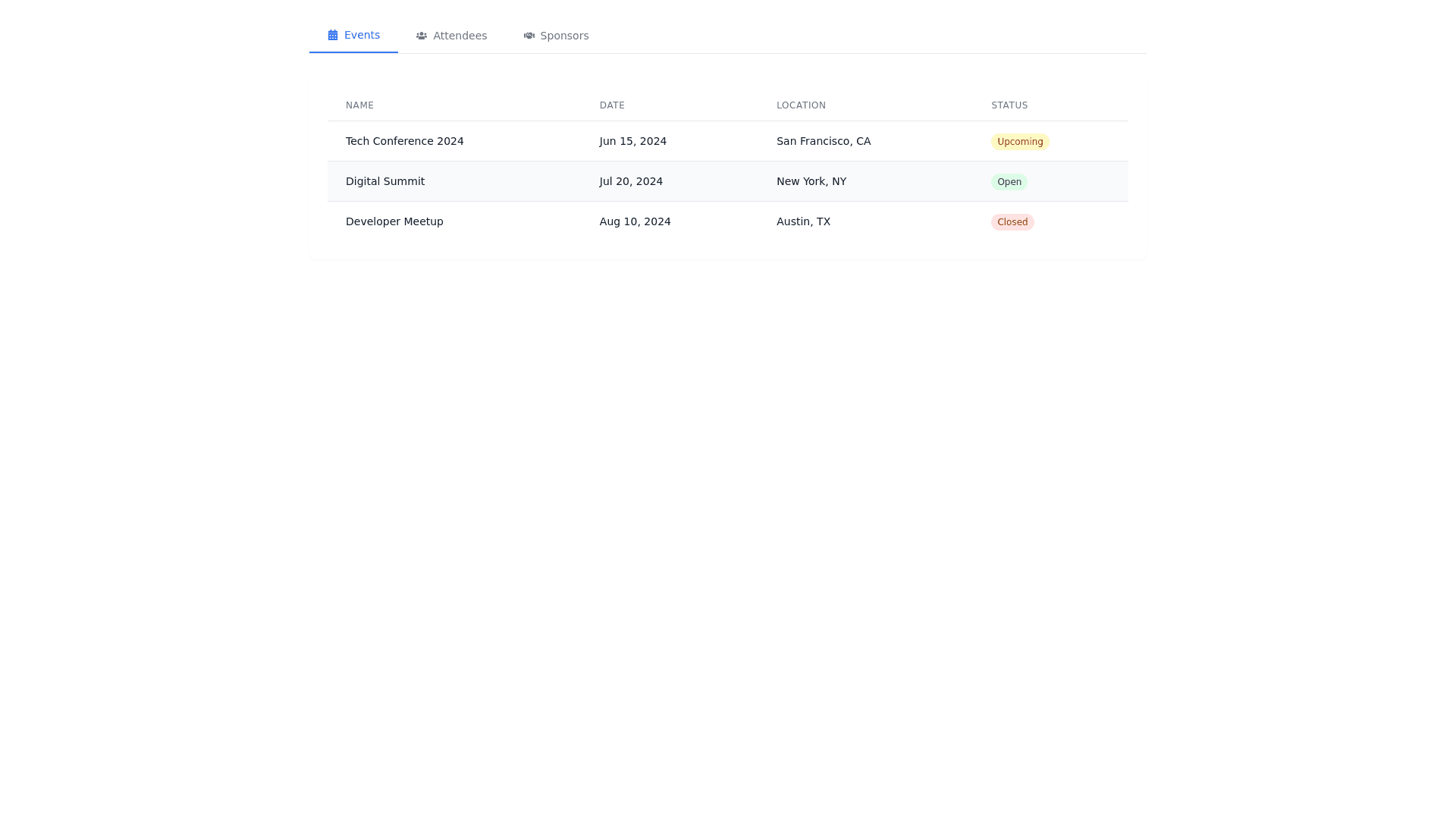
Task: Select the Tech Conference 2024 row
Action: pos(404,142)
